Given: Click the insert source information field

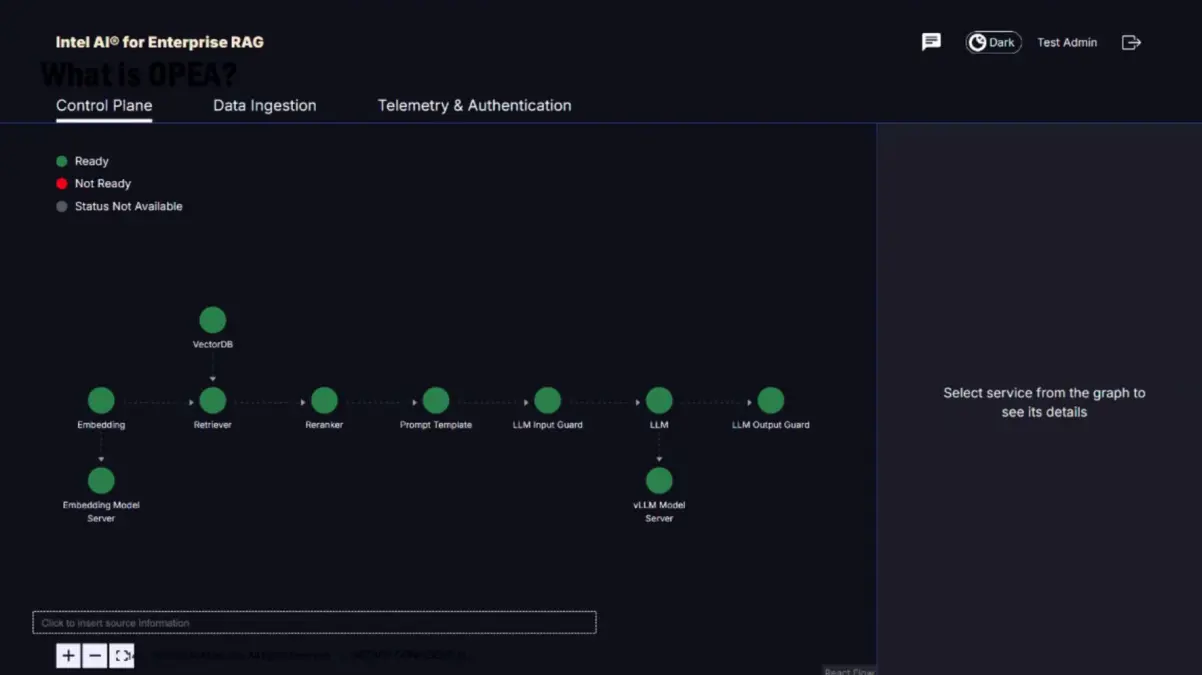Looking at the screenshot, I should tap(314, 622).
